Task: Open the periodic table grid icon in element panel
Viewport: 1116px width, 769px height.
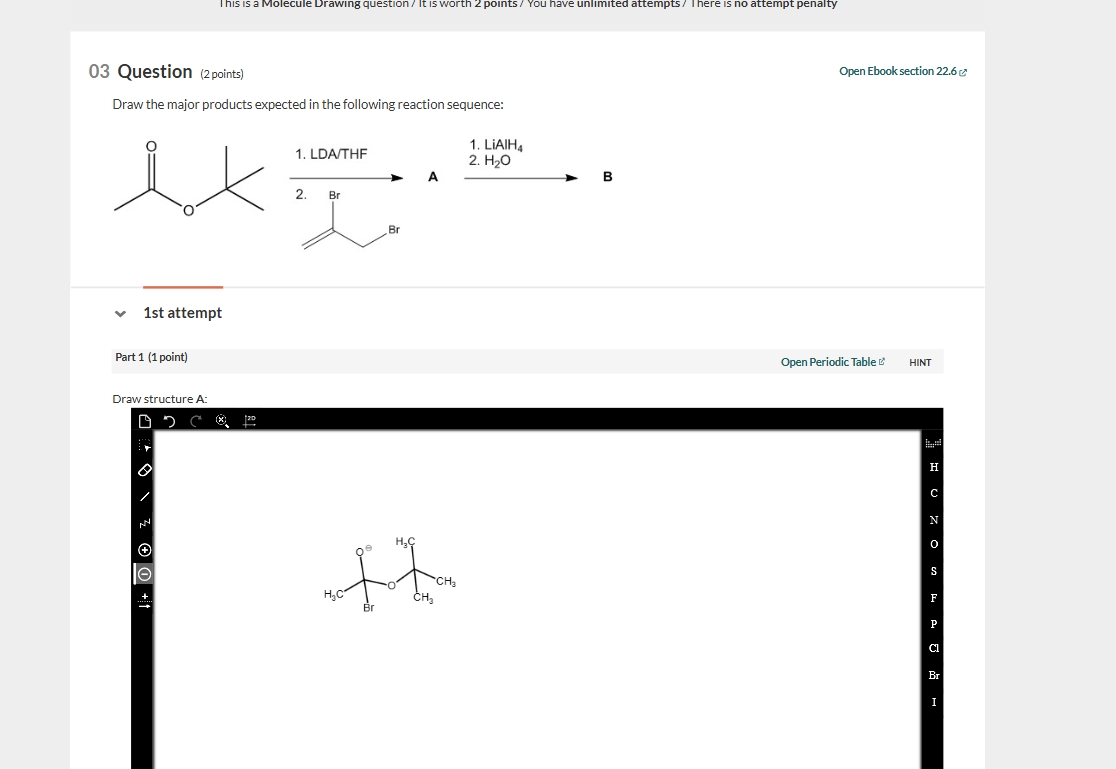Action: click(933, 443)
